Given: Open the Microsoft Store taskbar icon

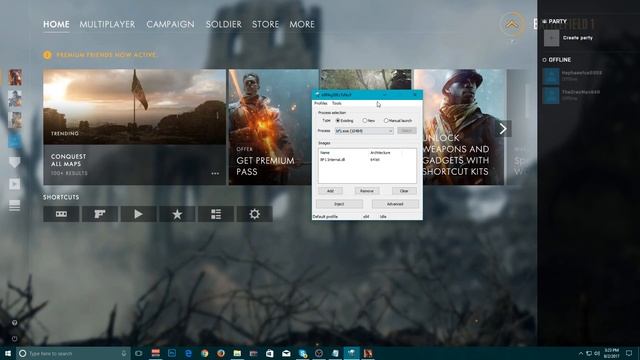Looking at the screenshot, I should 270,353.
